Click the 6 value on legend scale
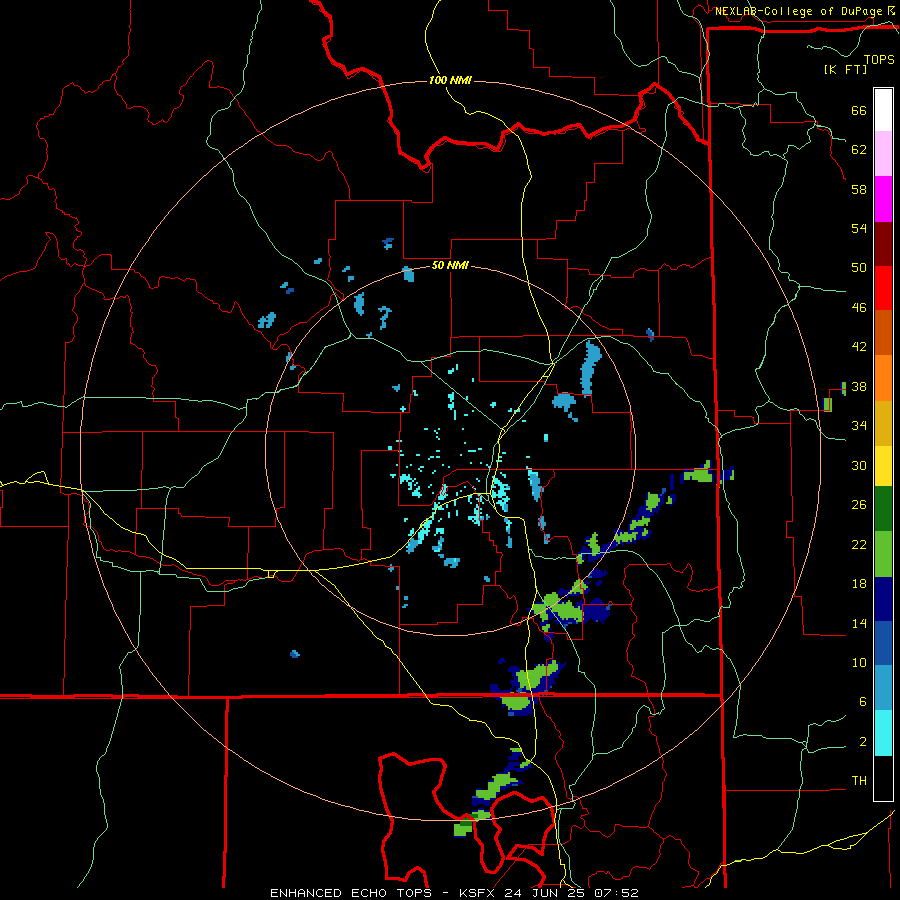This screenshot has height=900, width=900. pyautogui.click(x=862, y=702)
